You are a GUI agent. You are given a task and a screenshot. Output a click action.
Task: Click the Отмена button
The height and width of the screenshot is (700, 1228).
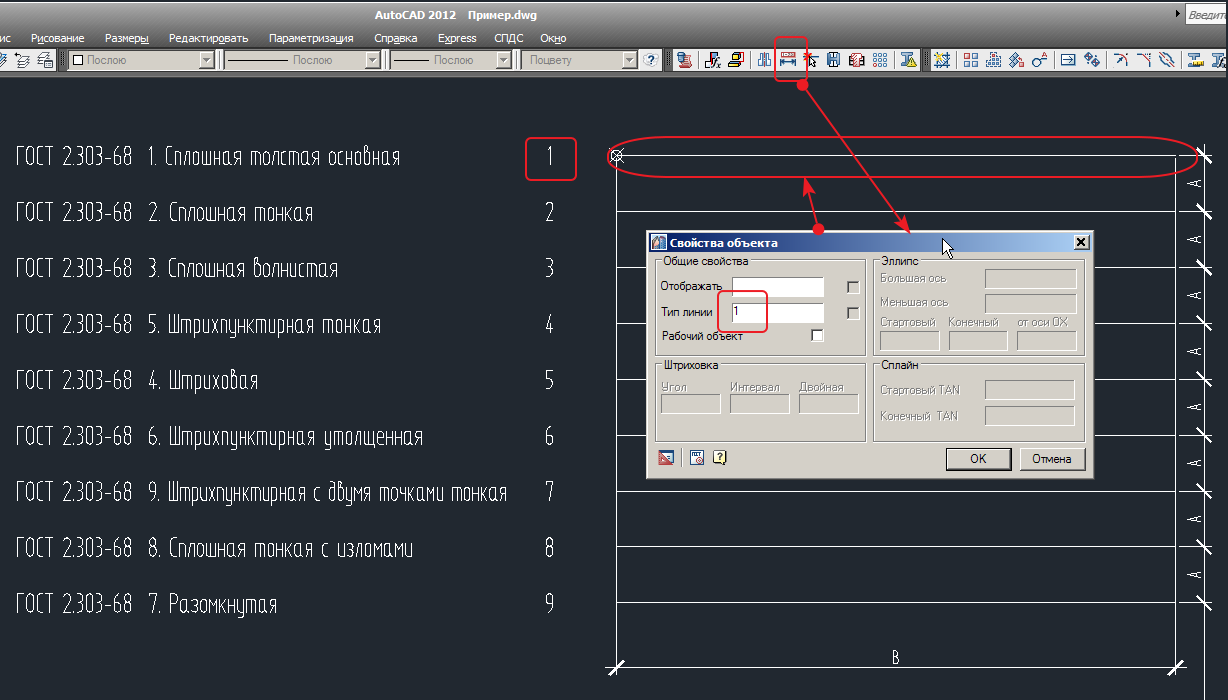coord(1052,459)
